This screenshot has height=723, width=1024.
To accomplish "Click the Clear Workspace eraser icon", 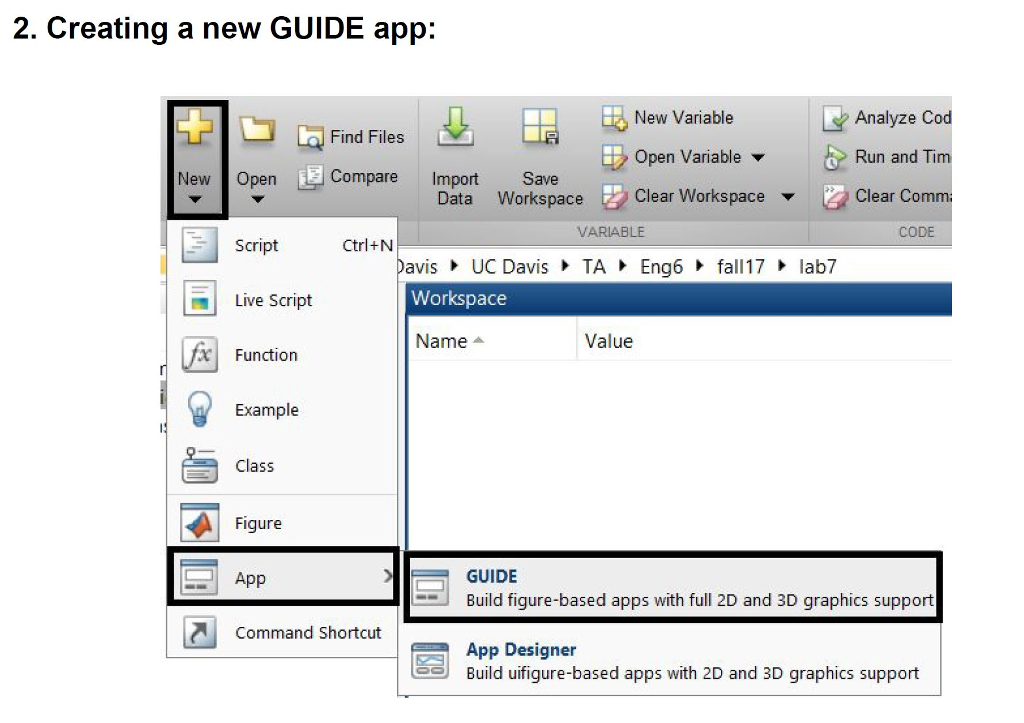I will 614,197.
